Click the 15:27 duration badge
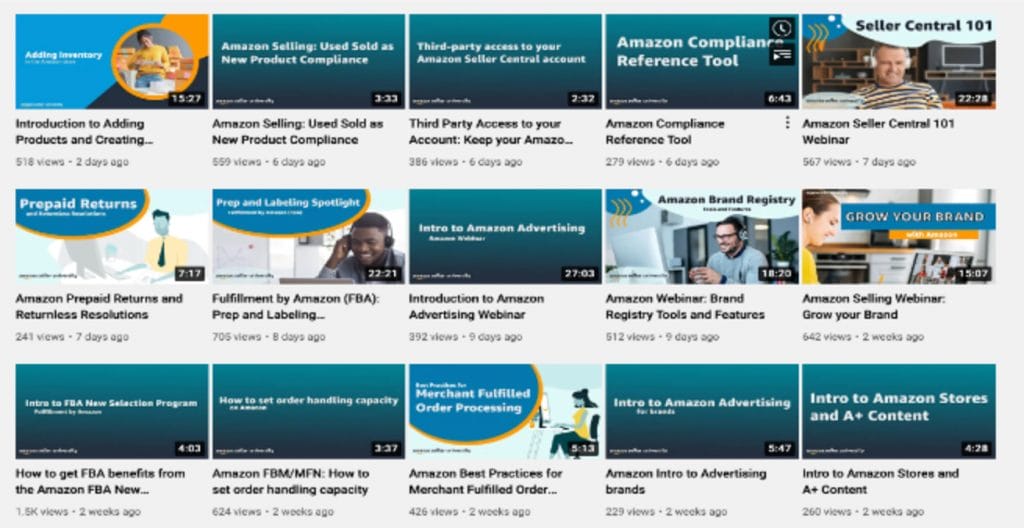Image resolution: width=1024 pixels, height=528 pixels. 186,99
